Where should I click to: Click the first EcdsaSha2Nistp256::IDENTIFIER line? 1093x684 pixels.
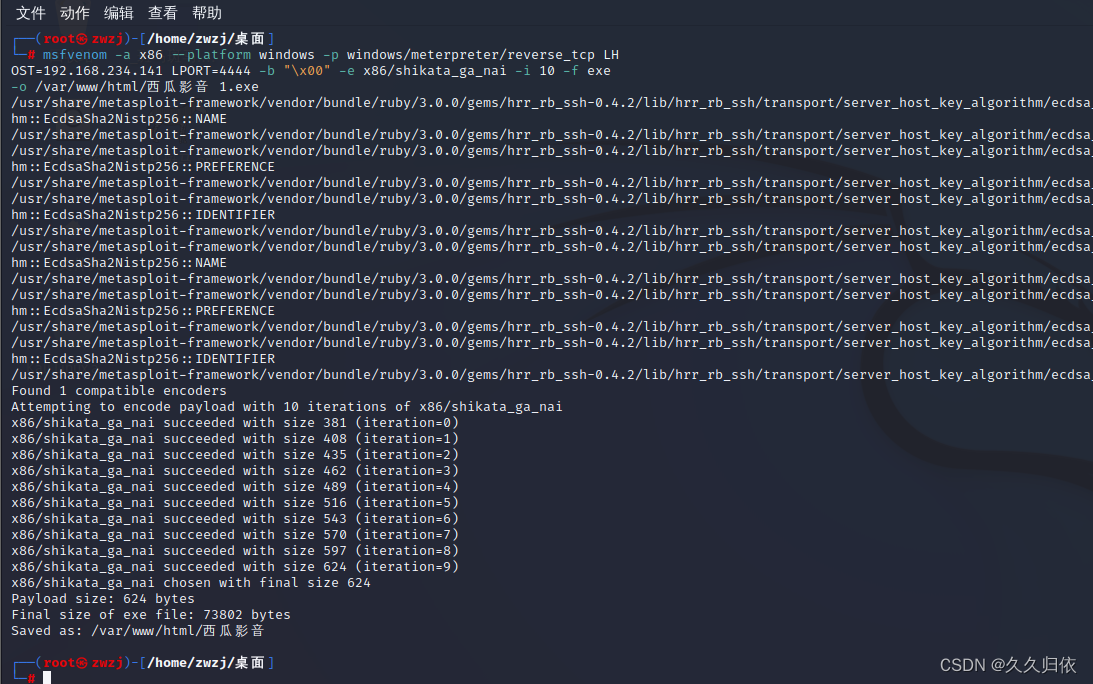coord(143,215)
